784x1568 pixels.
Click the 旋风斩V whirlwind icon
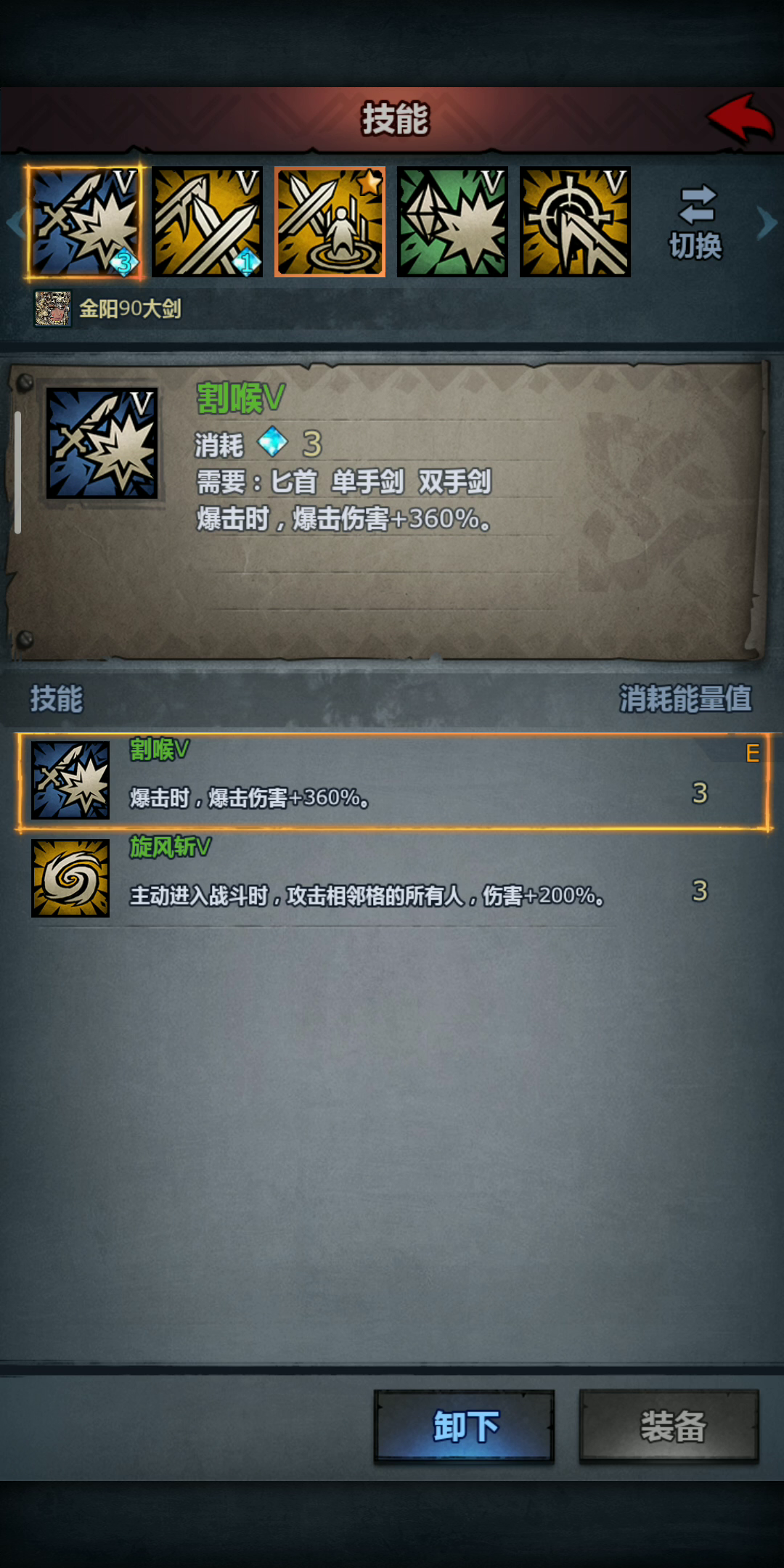tap(70, 878)
